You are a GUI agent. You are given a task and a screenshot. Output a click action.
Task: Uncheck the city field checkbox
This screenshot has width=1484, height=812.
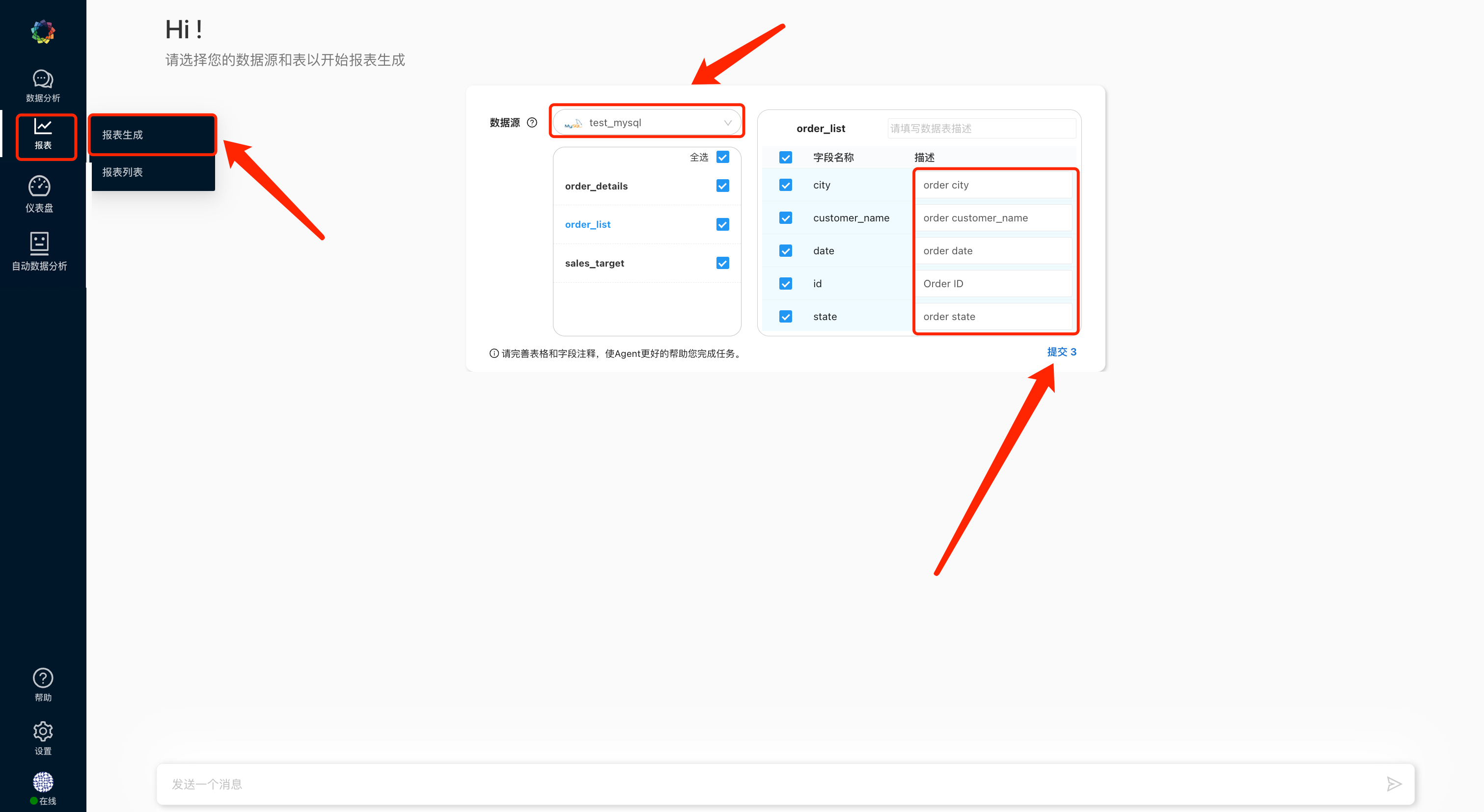click(x=786, y=185)
